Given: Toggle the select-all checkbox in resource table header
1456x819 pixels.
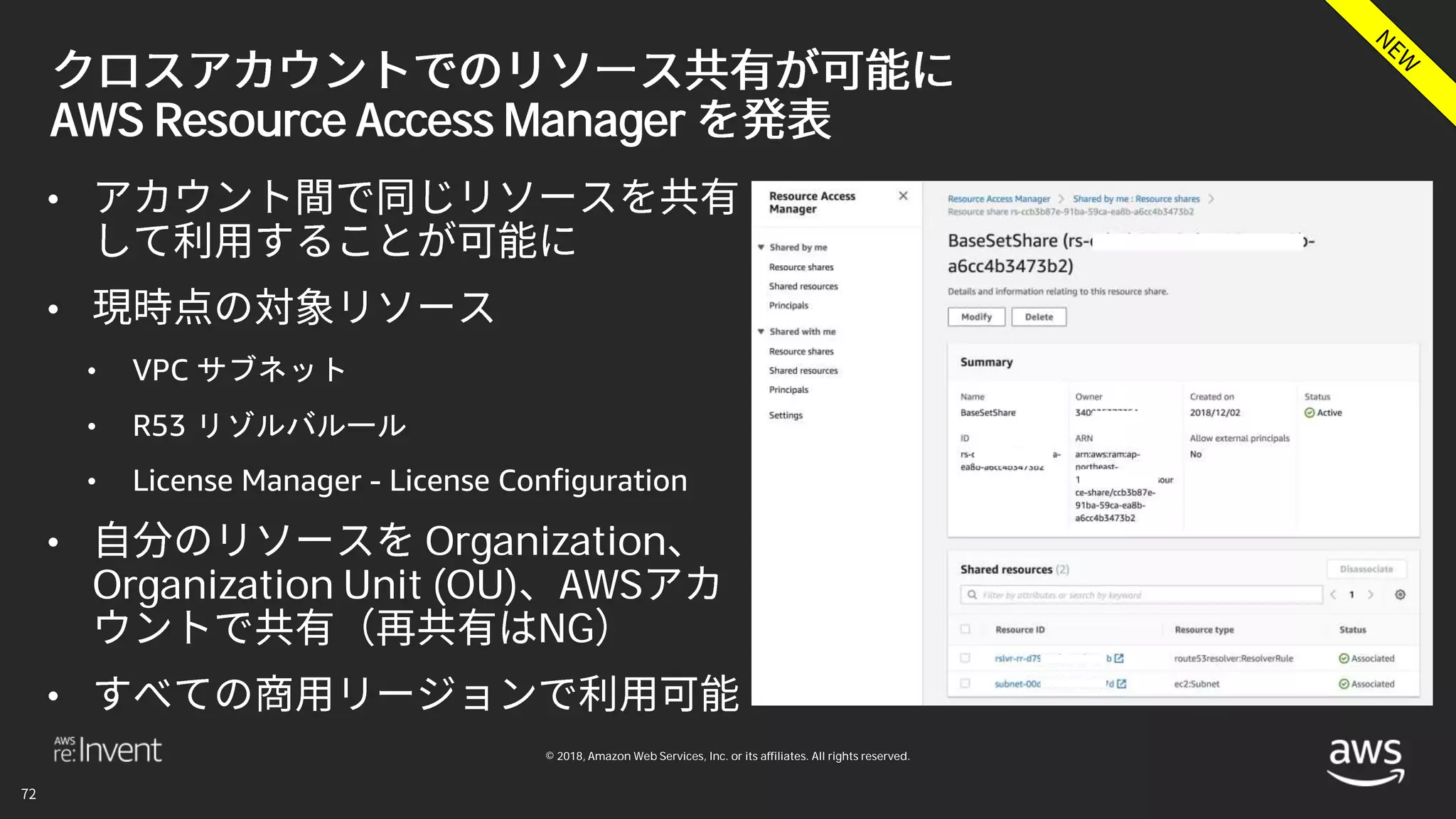Looking at the screenshot, I should point(965,629).
